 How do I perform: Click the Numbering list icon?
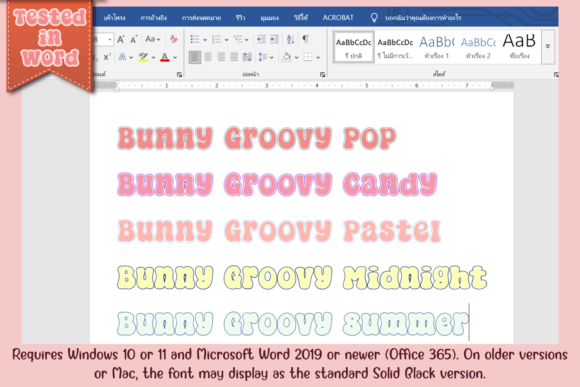[x=216, y=39]
